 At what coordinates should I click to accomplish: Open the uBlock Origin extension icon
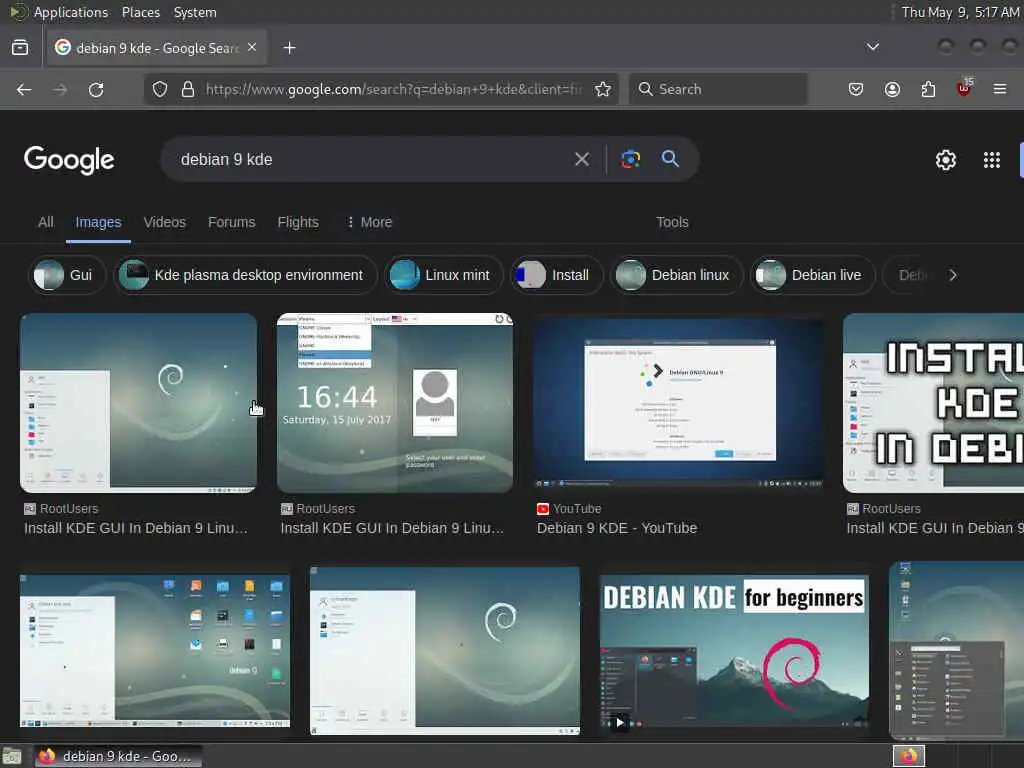point(964,88)
